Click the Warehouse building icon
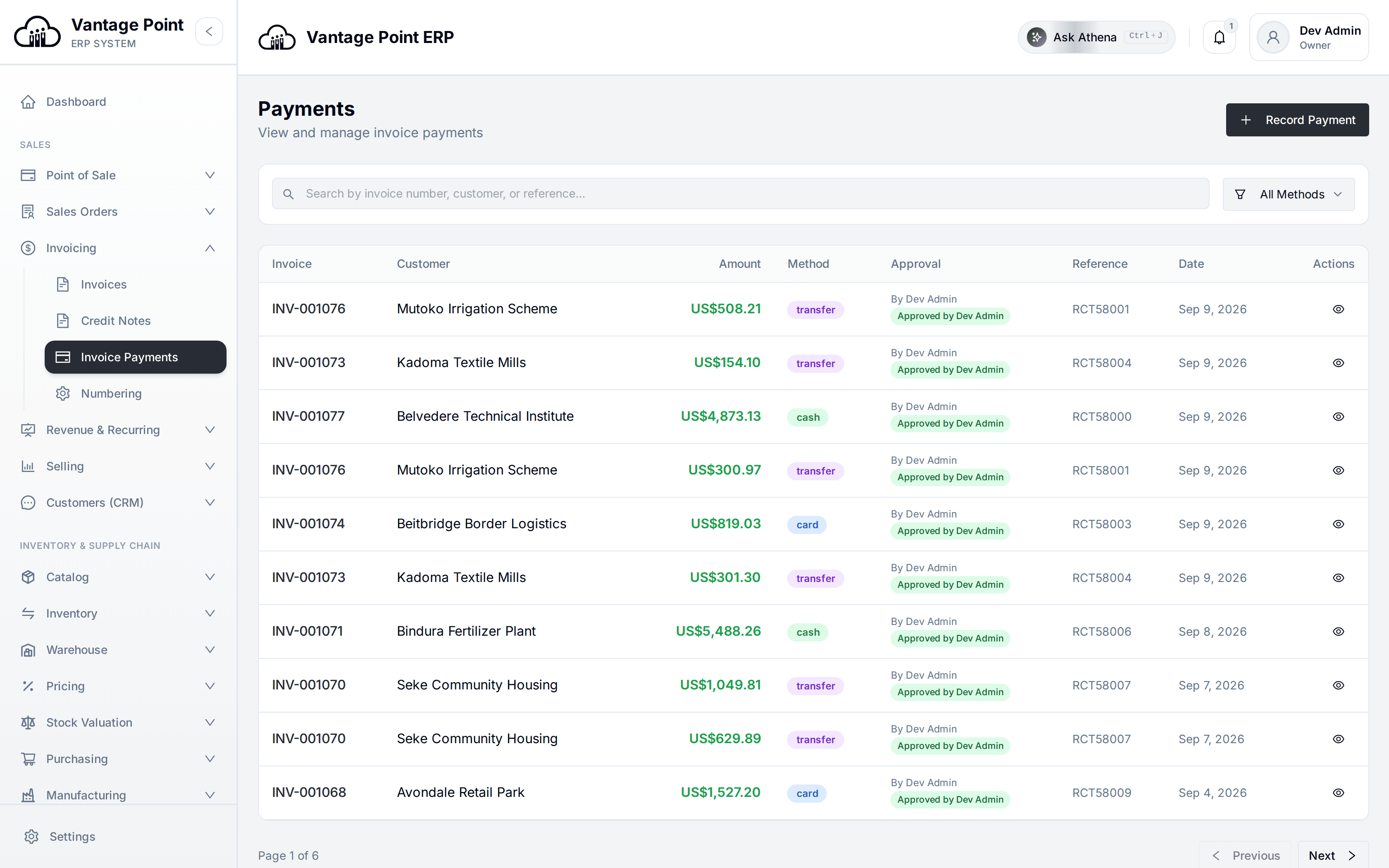The height and width of the screenshot is (868, 1389). (x=28, y=650)
